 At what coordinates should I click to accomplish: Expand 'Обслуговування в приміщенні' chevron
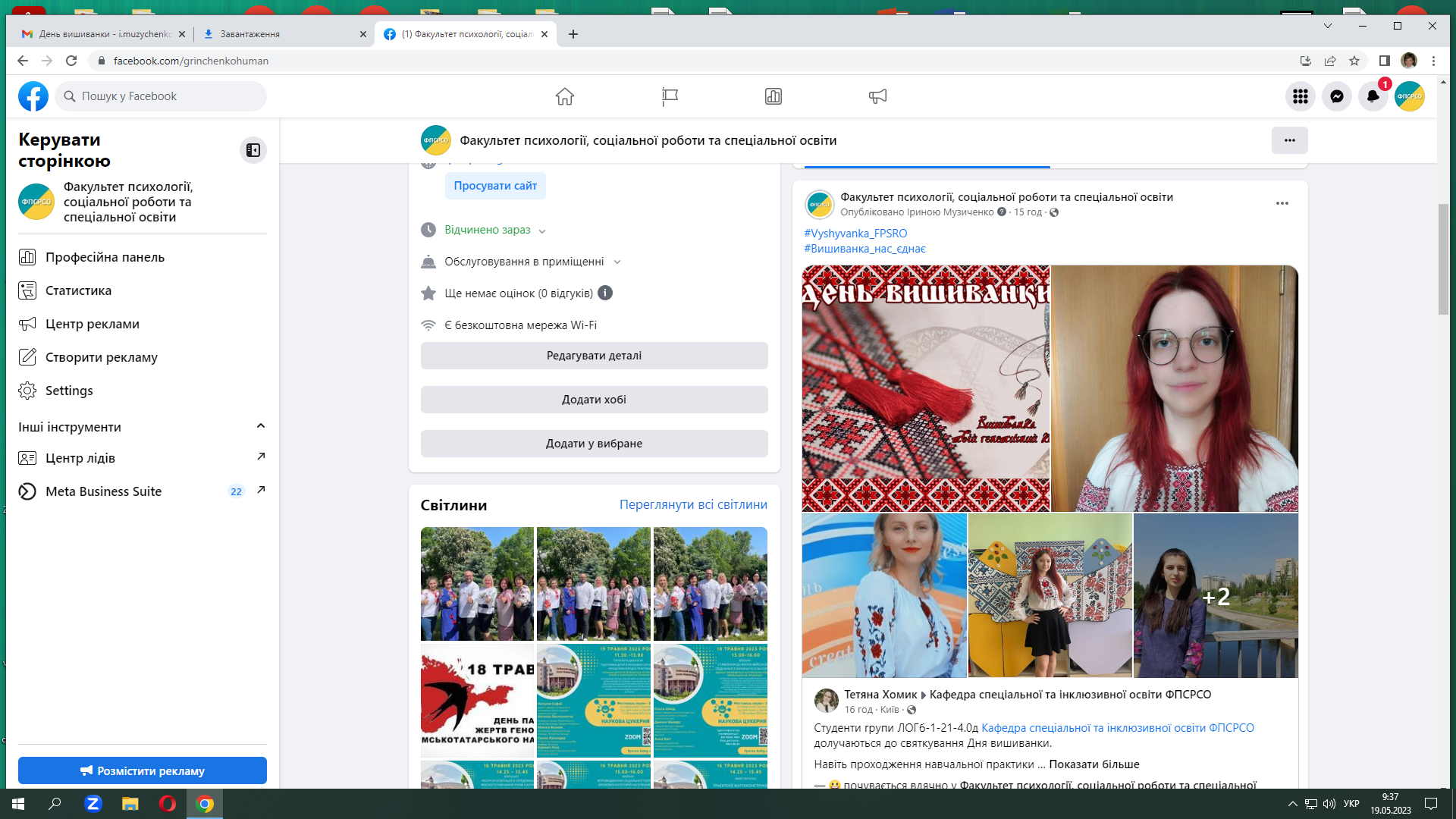click(x=617, y=262)
